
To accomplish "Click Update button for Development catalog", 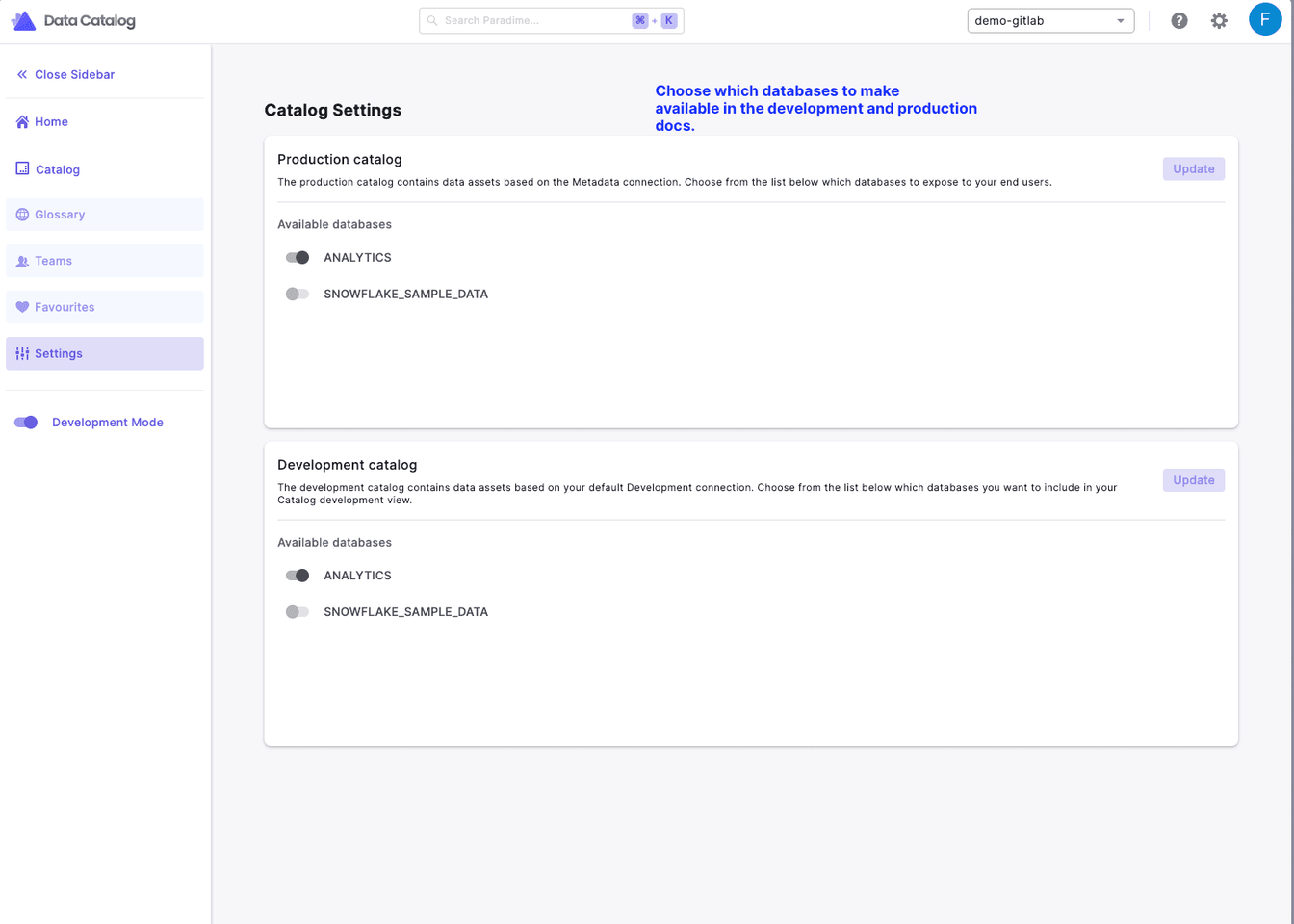I will [x=1194, y=480].
